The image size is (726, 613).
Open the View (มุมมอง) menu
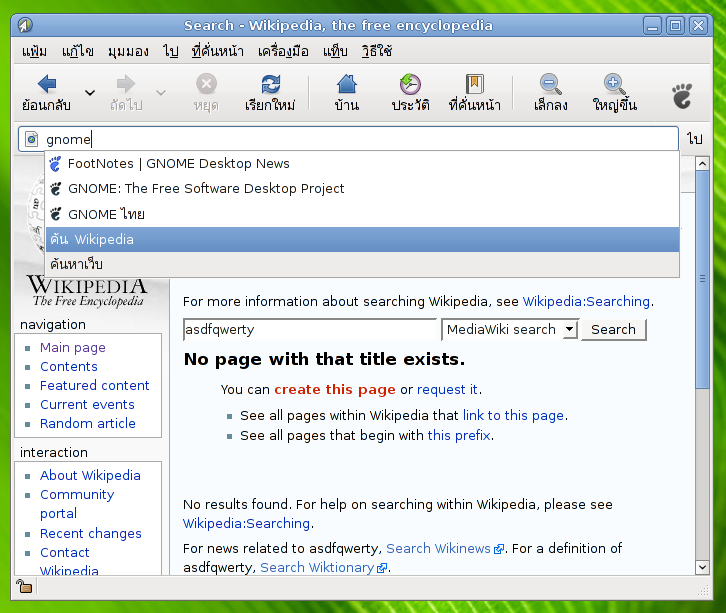(x=128, y=51)
